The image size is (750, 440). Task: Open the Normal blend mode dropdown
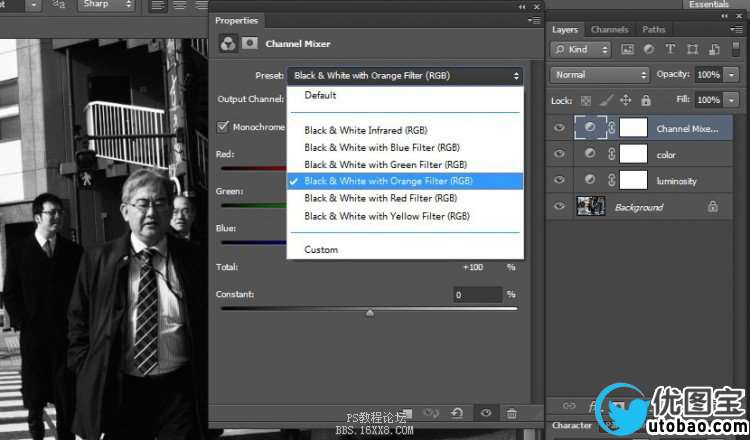[600, 75]
